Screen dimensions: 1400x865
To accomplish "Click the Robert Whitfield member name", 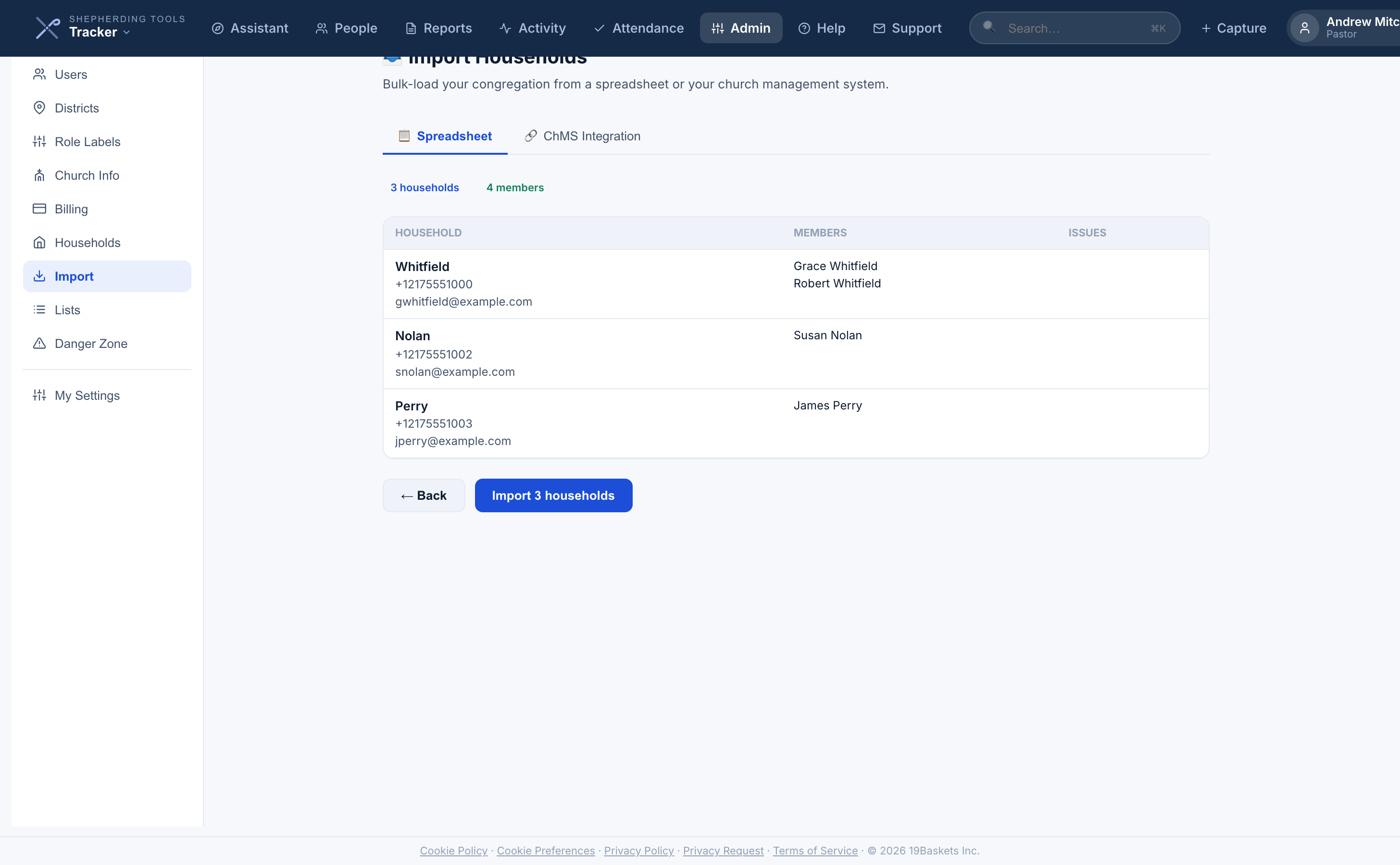I will pyautogui.click(x=837, y=284).
